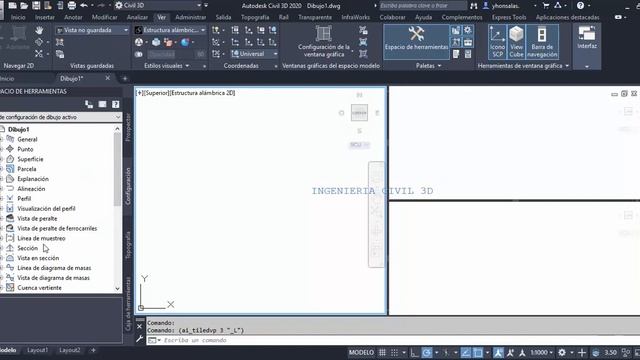The image size is (640, 360).
Task: Click MODELO button in status bar
Action: 361,352
